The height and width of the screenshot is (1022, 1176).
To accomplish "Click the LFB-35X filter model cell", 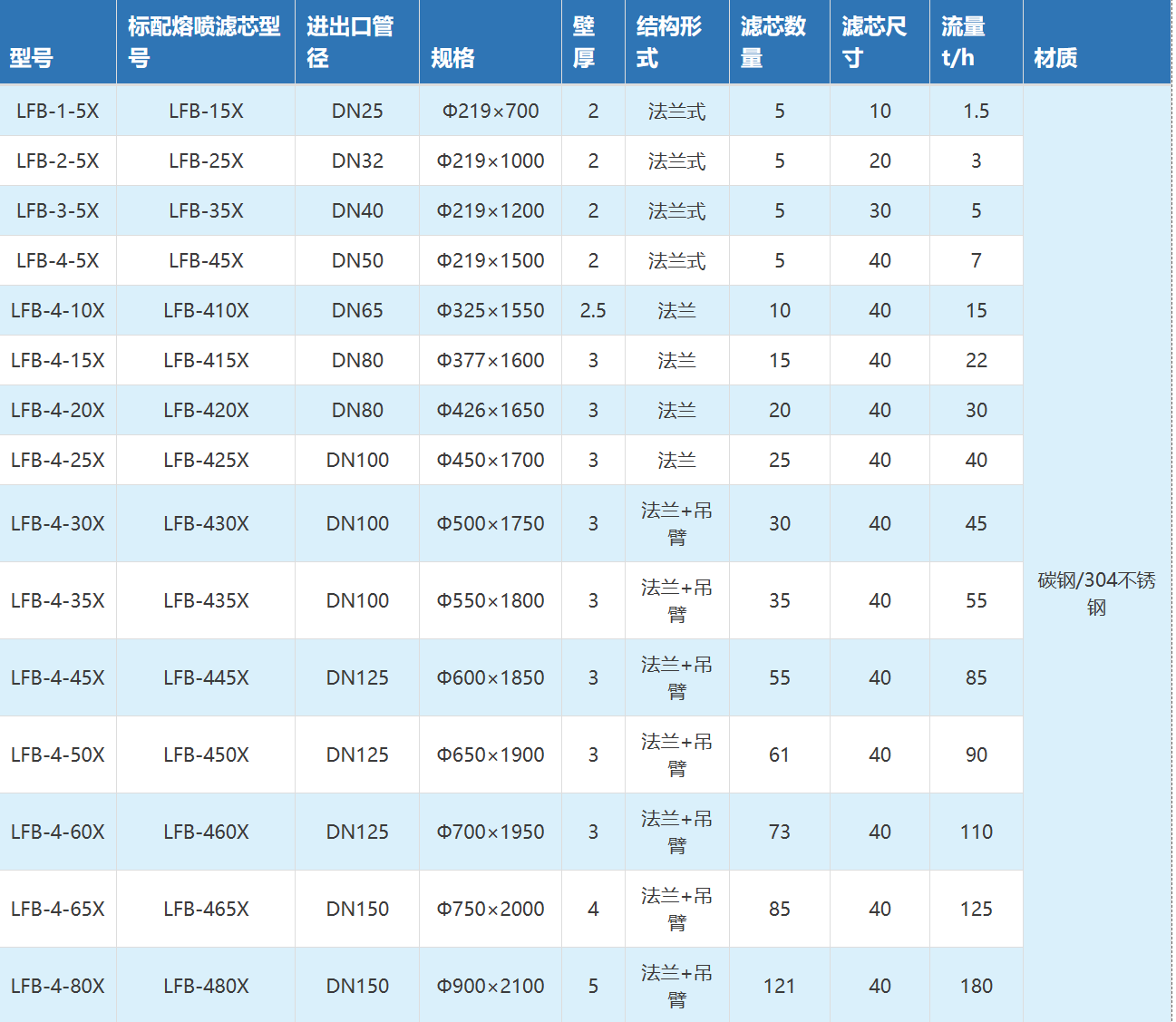I will click(x=206, y=210).
